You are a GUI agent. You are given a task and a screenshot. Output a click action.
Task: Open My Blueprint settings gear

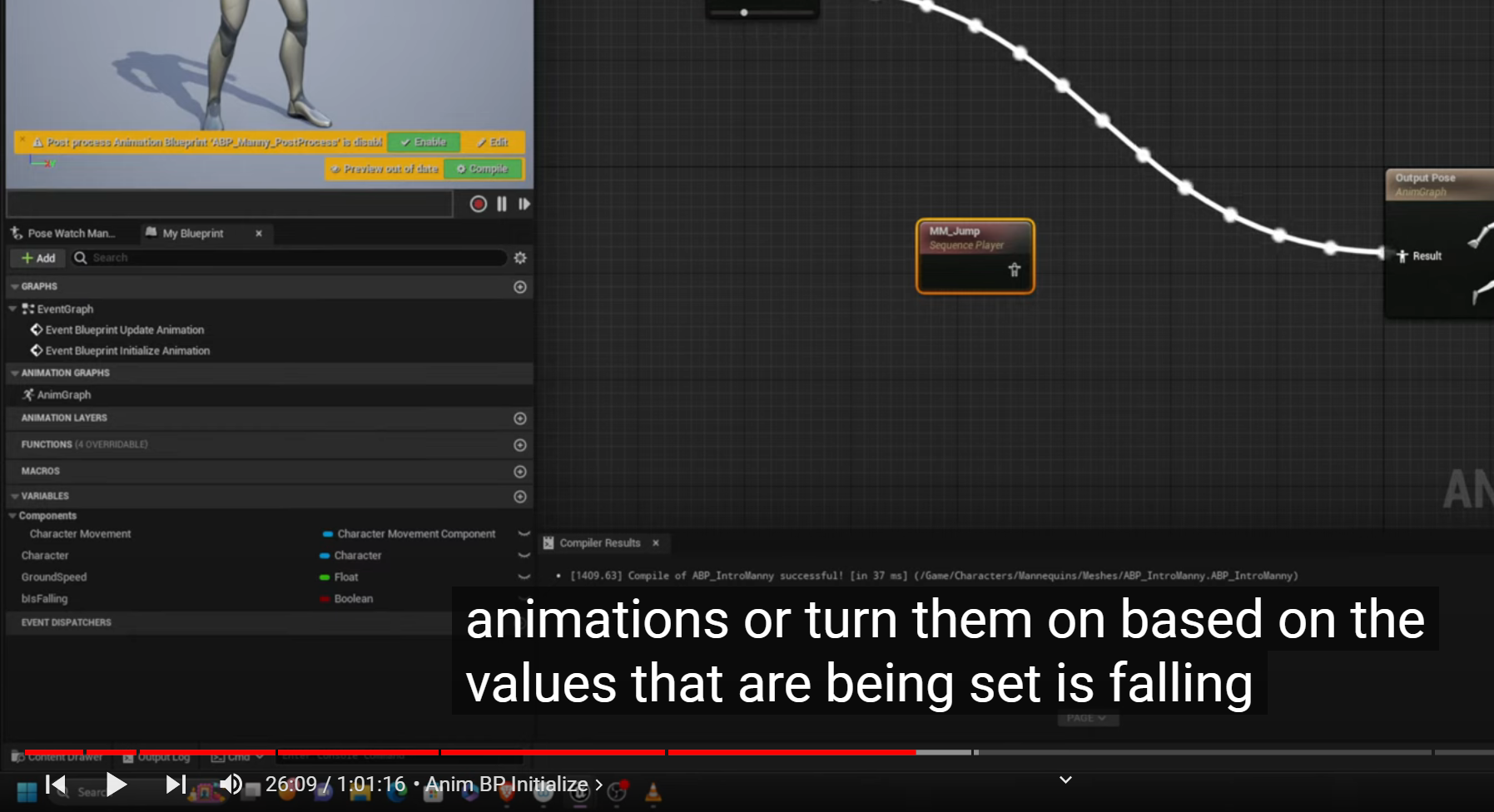click(x=520, y=258)
